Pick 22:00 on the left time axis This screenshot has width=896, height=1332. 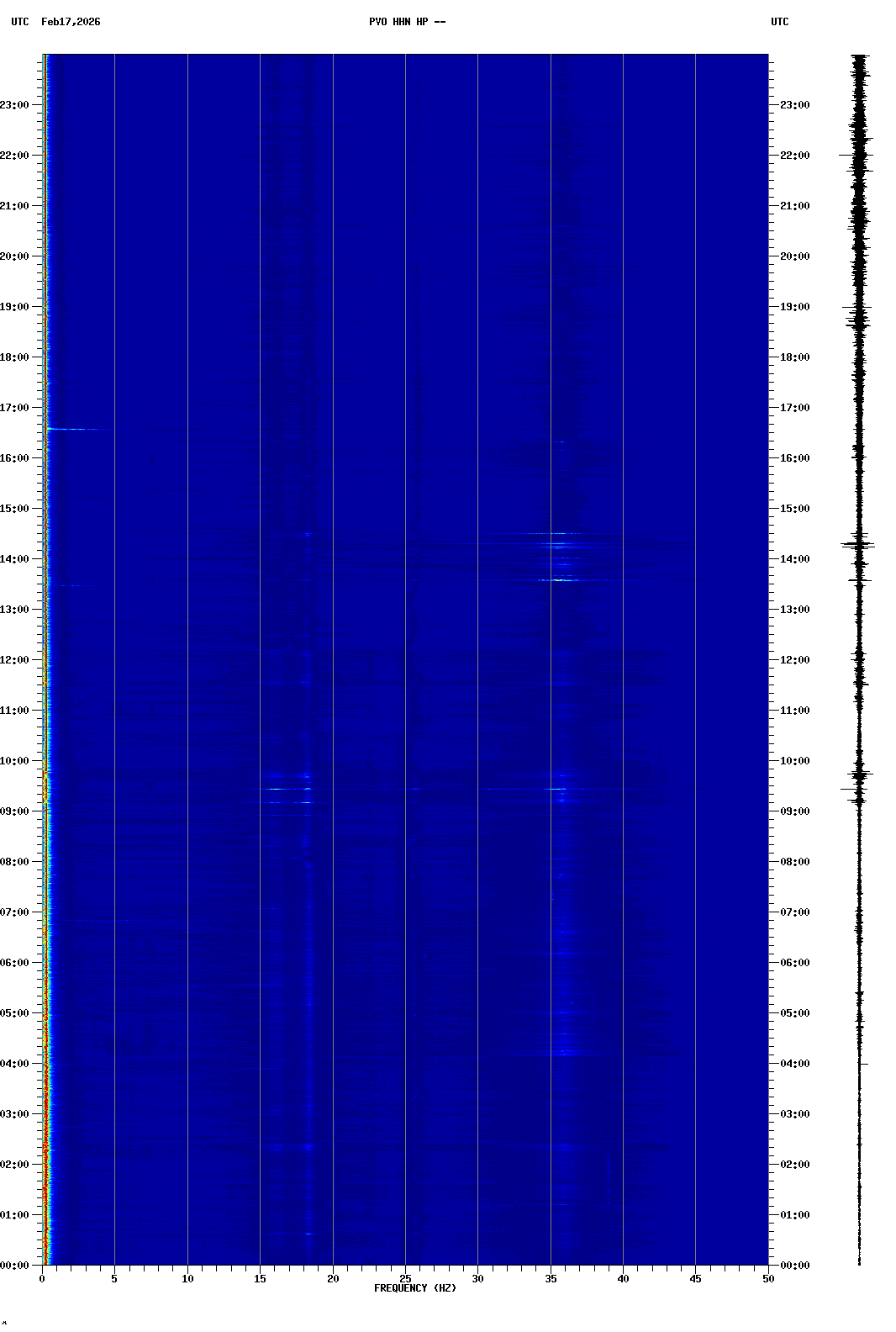click(x=15, y=156)
